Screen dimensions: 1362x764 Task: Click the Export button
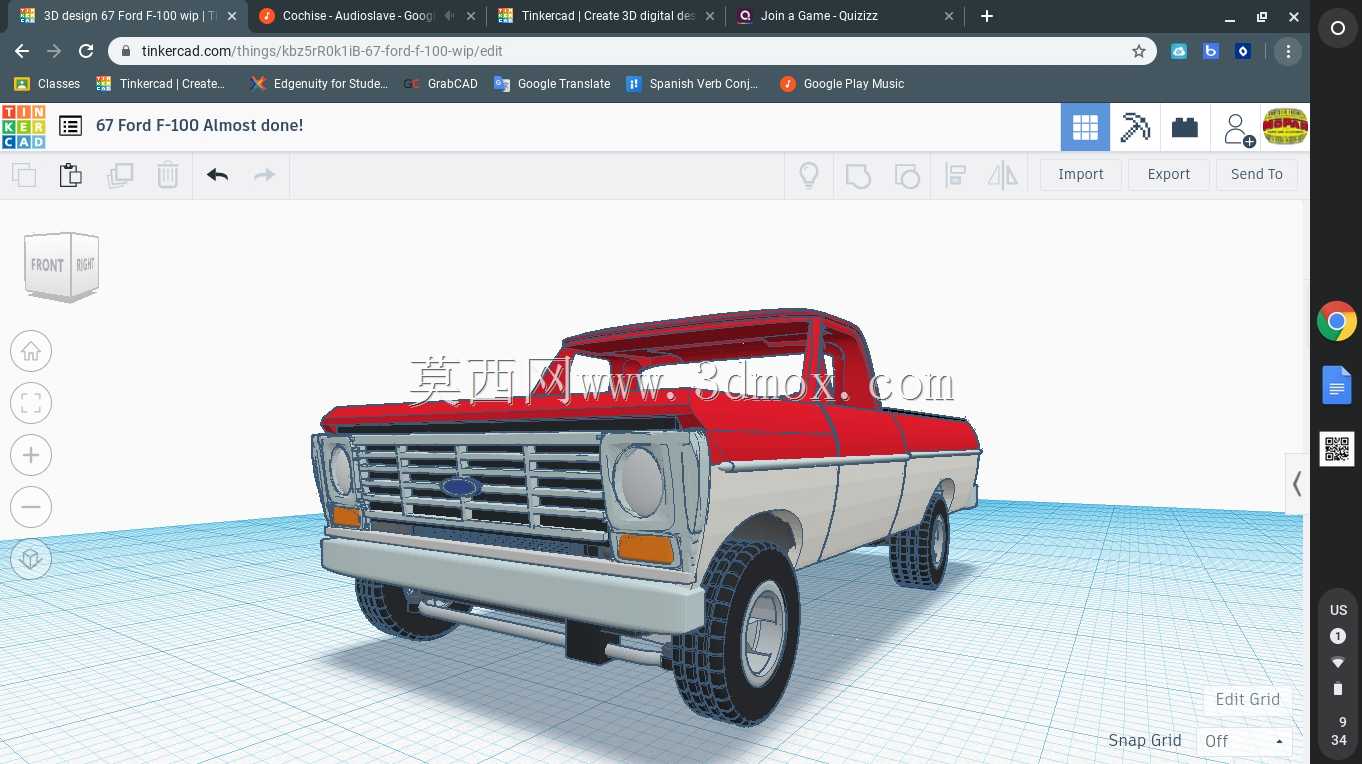(1169, 174)
